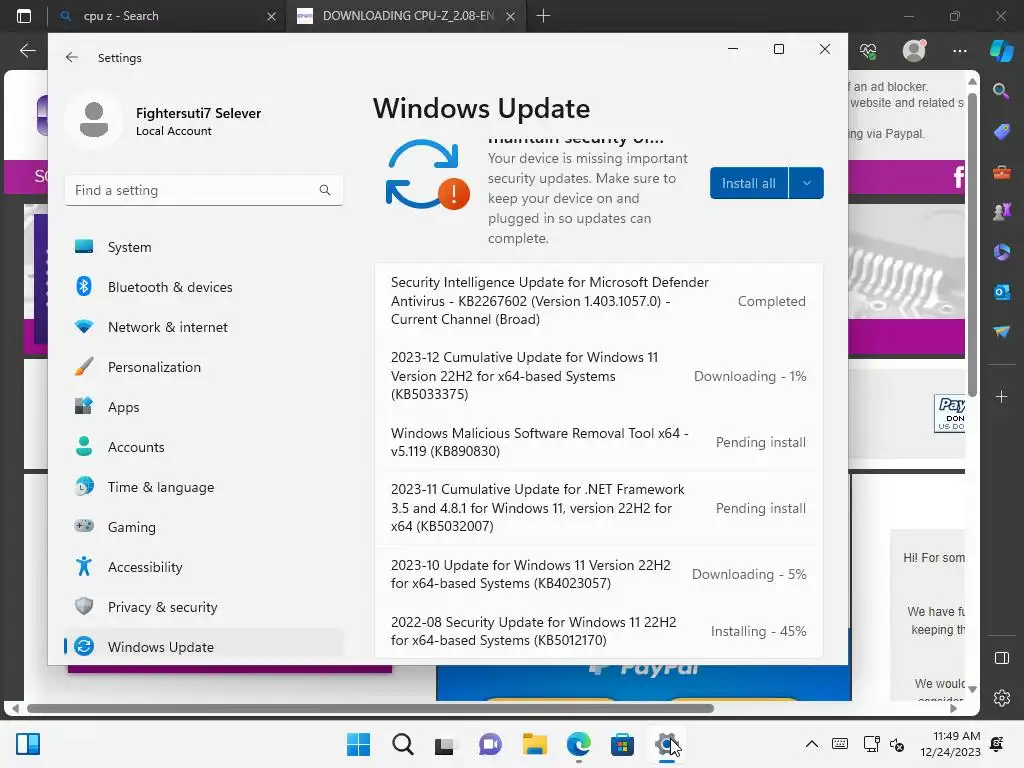Screen dimensions: 1024x768
Task: Open the taskbar clock showing 11:49 AM
Action: tap(950, 744)
